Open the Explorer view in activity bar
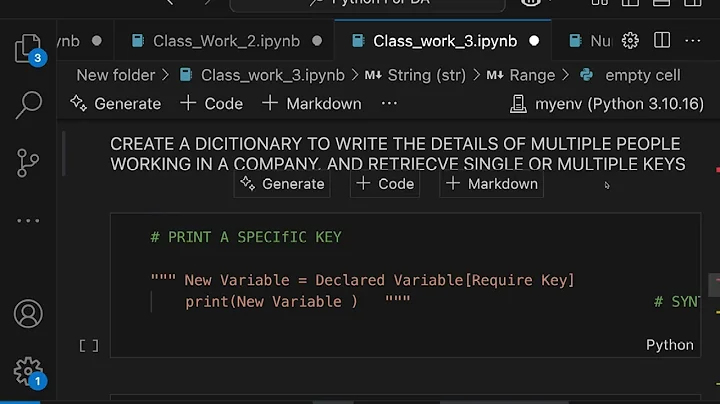Viewport: 720px width, 404px height. [27, 48]
